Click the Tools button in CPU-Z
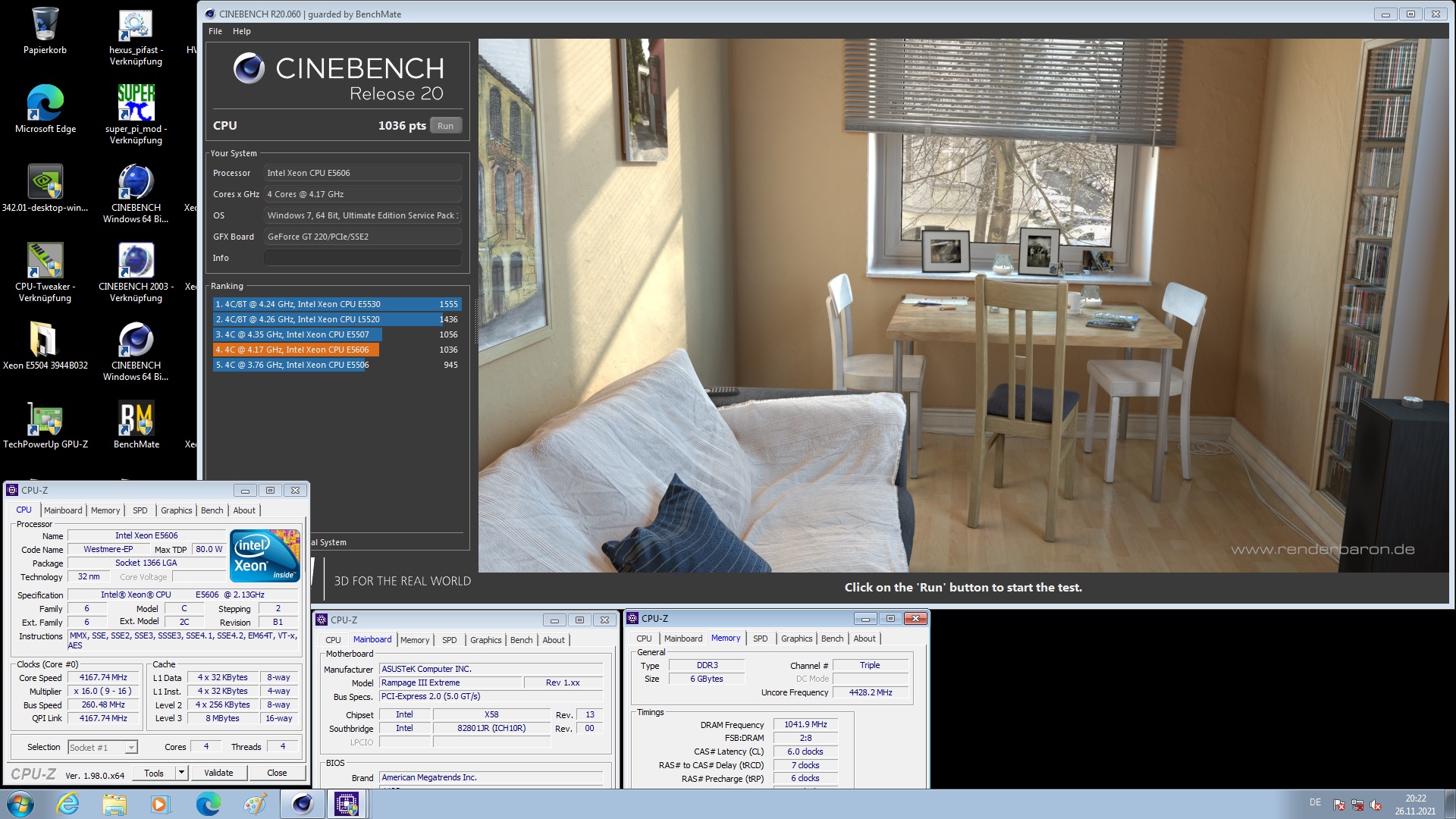Image resolution: width=1456 pixels, height=819 pixels. (154, 773)
